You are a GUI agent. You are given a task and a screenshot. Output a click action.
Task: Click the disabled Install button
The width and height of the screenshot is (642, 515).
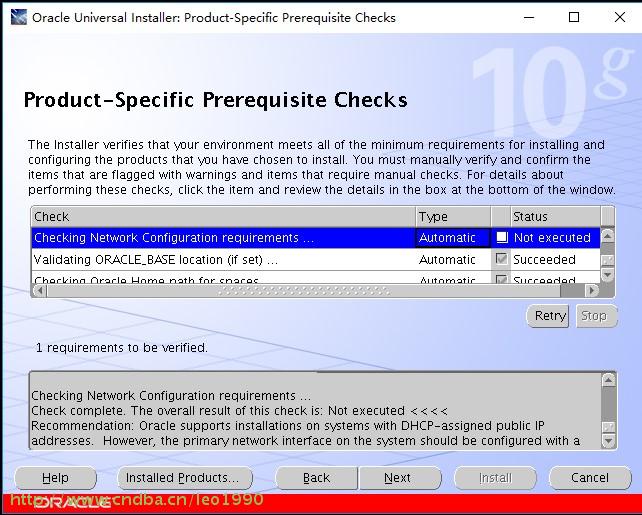point(495,478)
